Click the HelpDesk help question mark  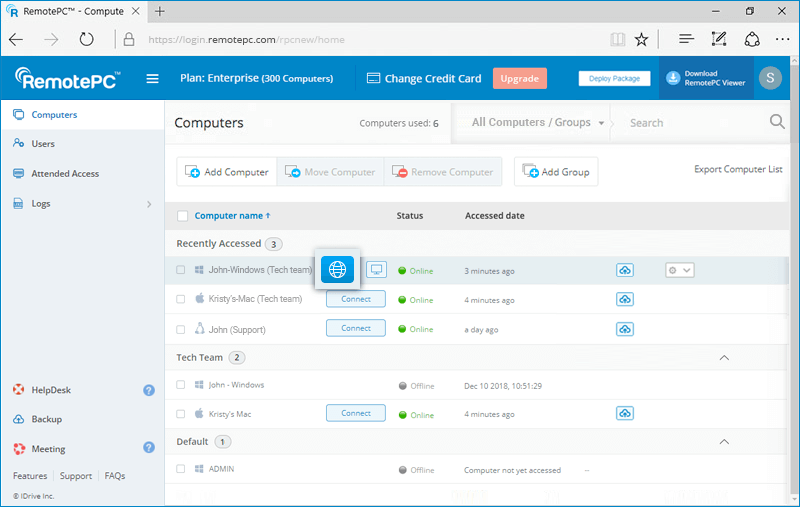pos(149,390)
